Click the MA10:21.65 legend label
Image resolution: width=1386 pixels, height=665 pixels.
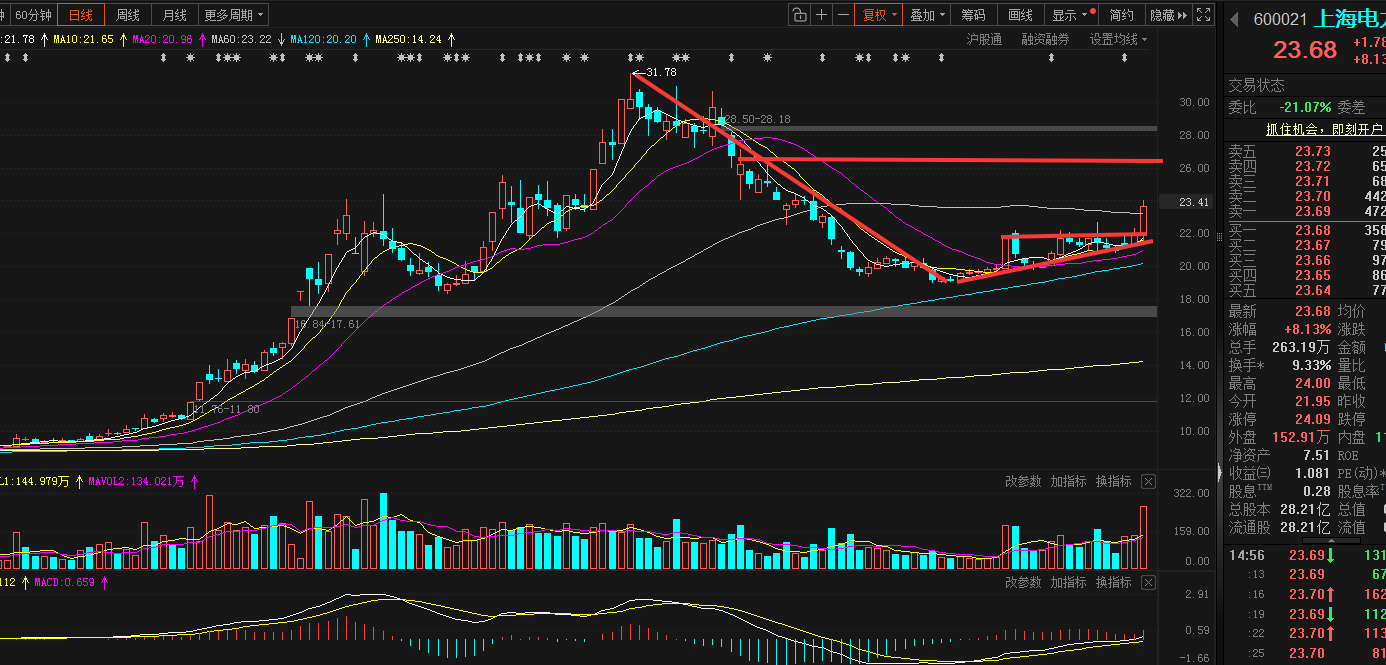(x=83, y=39)
